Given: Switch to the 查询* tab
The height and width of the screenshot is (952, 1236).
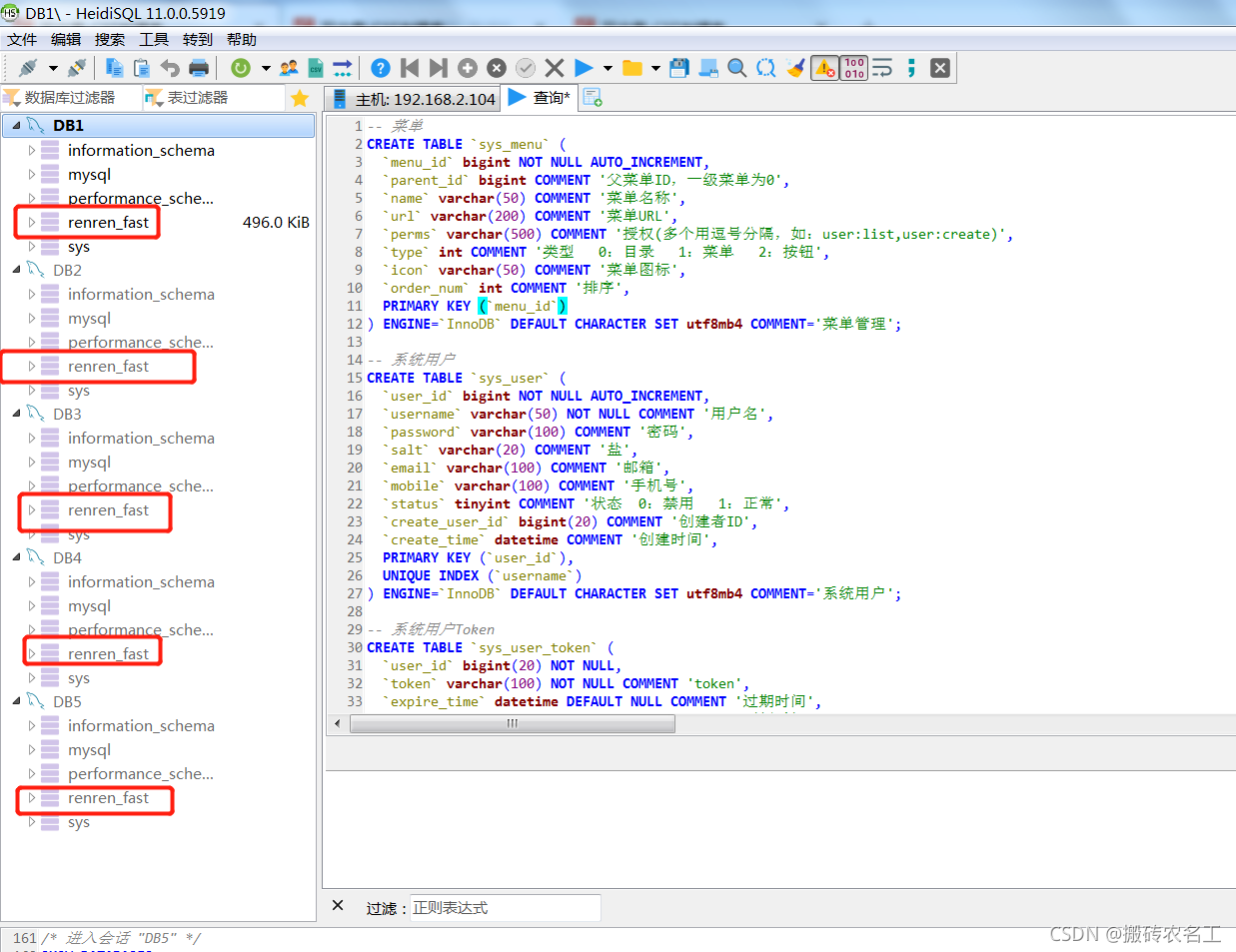Looking at the screenshot, I should tap(540, 97).
